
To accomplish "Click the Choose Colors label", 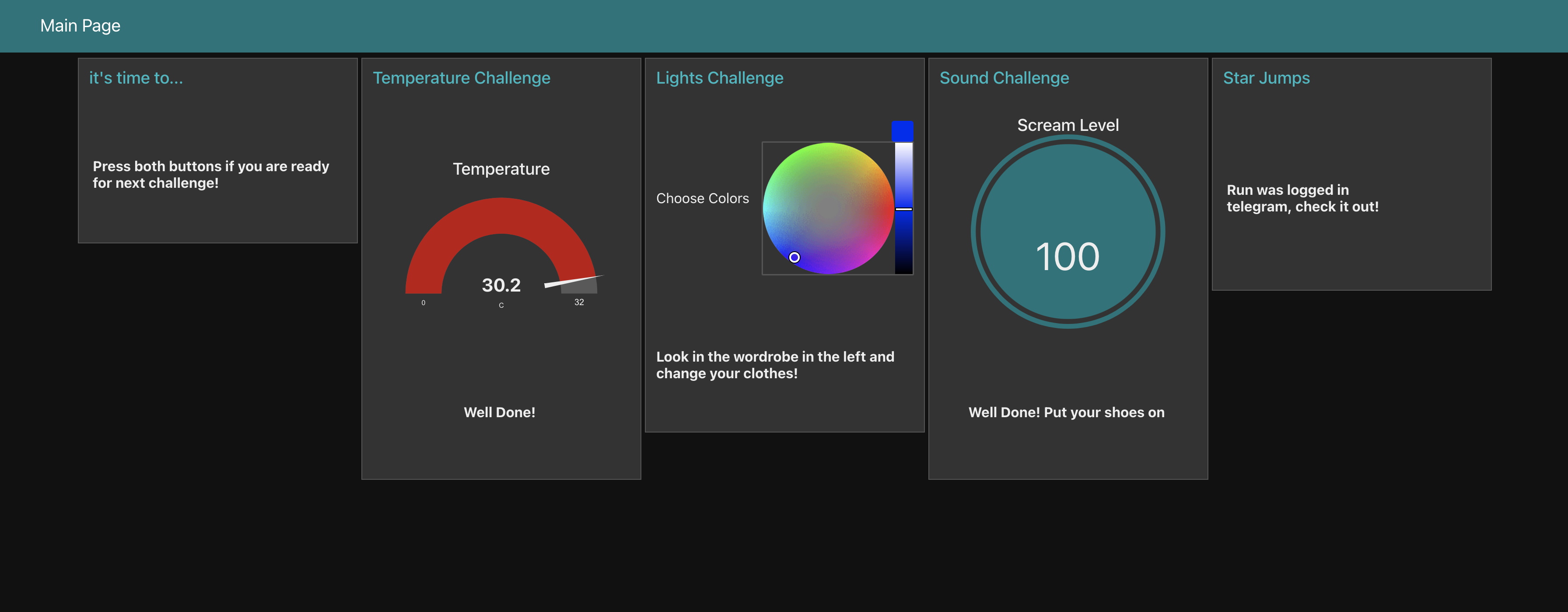I will [x=702, y=198].
